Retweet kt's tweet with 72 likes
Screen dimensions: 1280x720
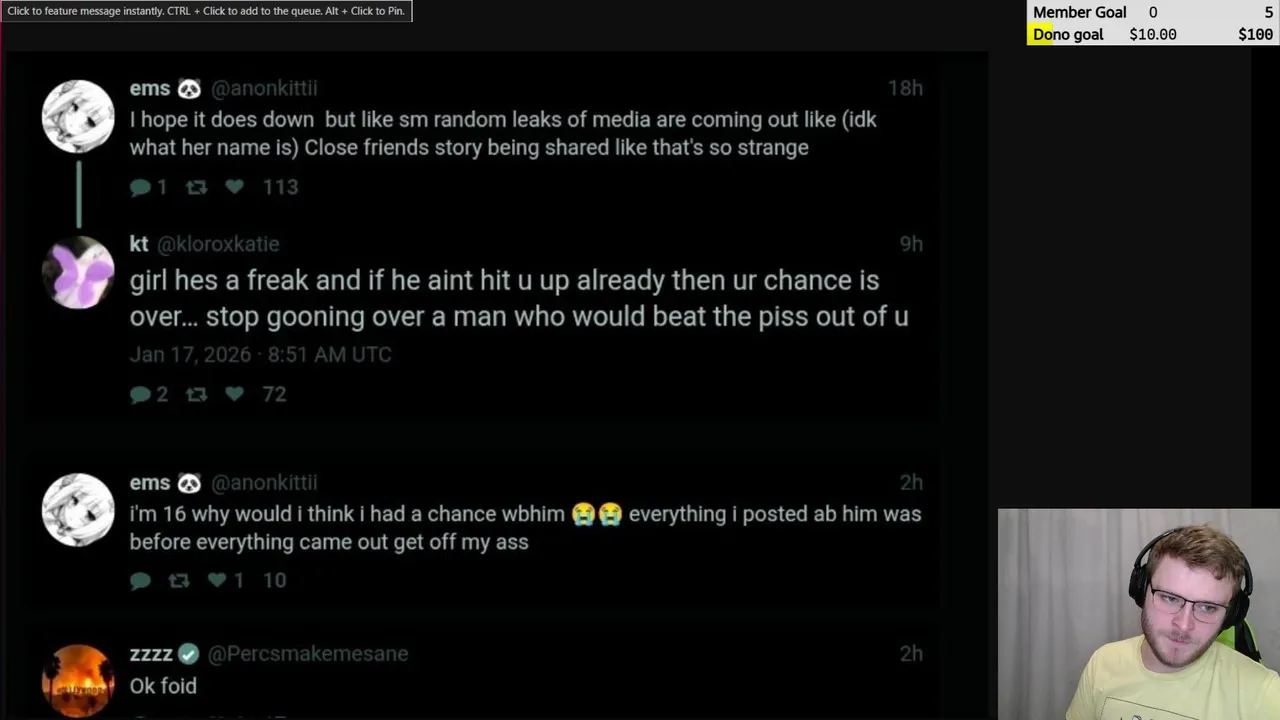pos(196,395)
